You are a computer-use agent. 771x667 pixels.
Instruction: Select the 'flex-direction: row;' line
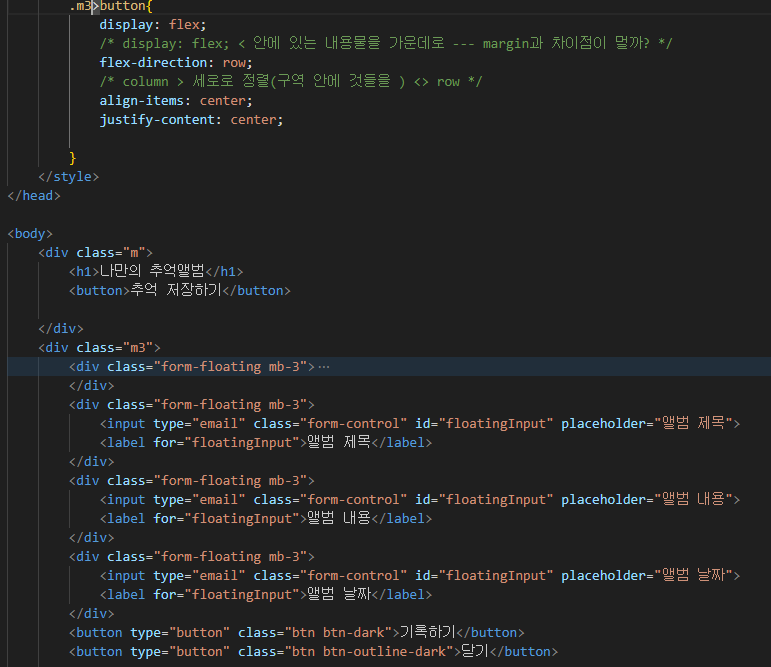tap(176, 62)
